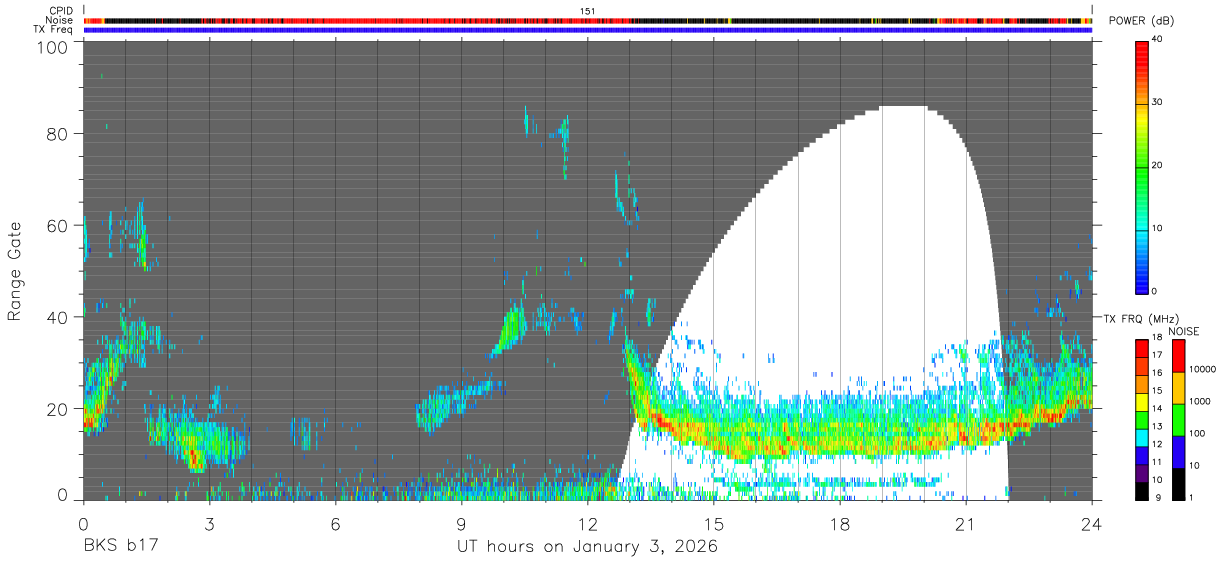Click the 40 range gate tick label
The height and width of the screenshot is (567, 1228).
(56, 317)
